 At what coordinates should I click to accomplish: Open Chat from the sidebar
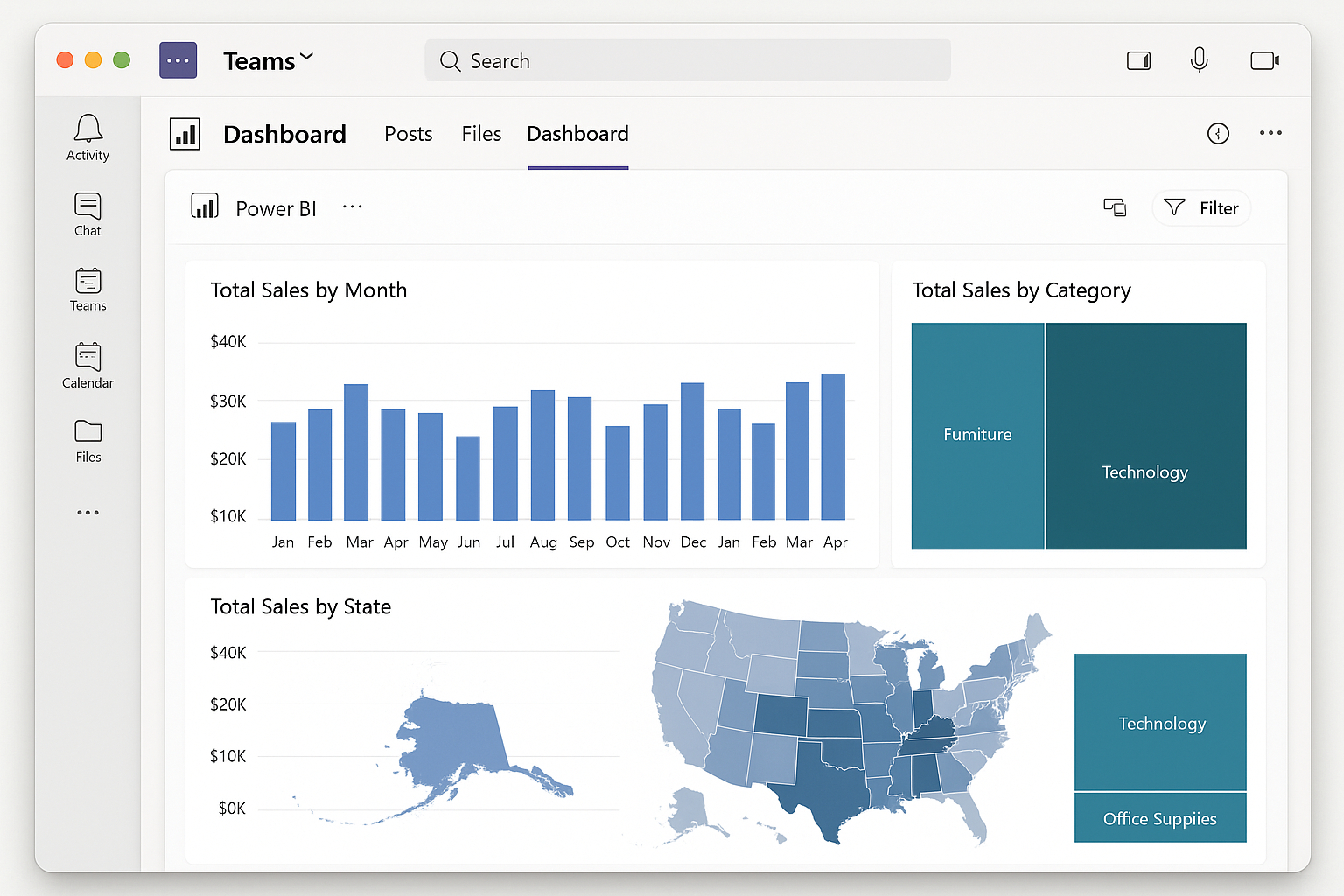(x=87, y=213)
